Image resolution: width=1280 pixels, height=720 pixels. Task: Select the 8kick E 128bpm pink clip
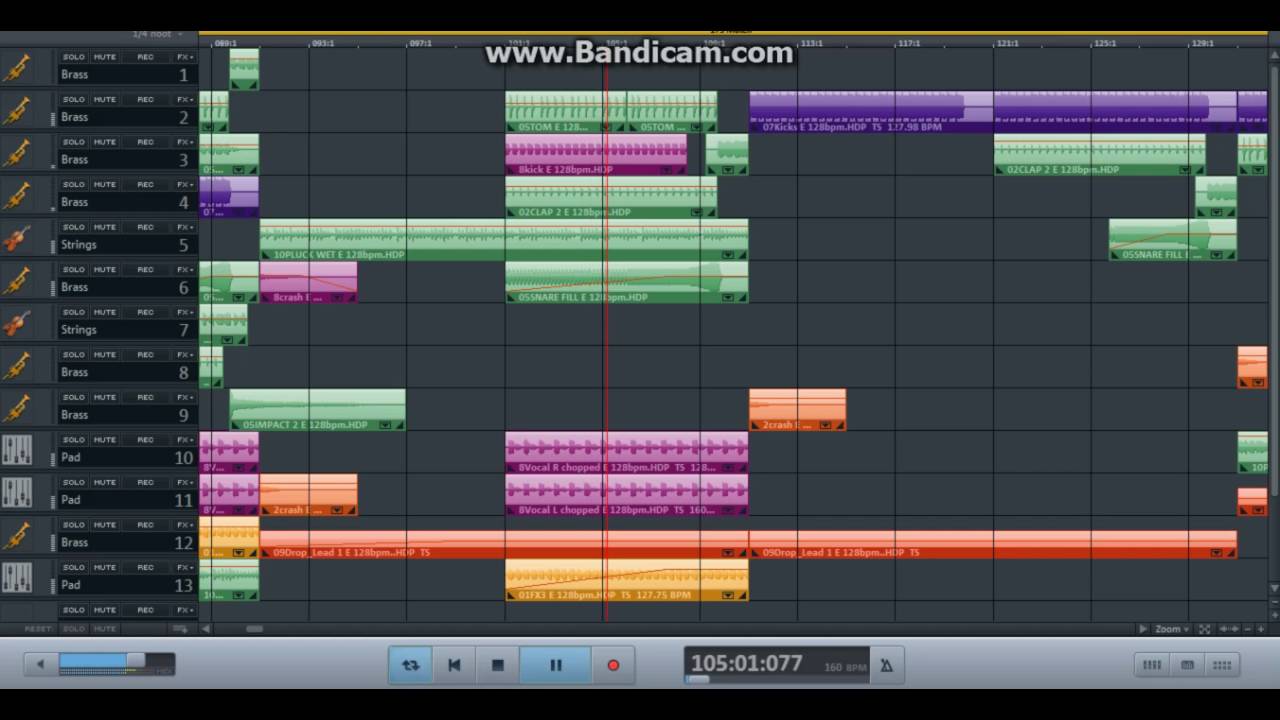596,154
